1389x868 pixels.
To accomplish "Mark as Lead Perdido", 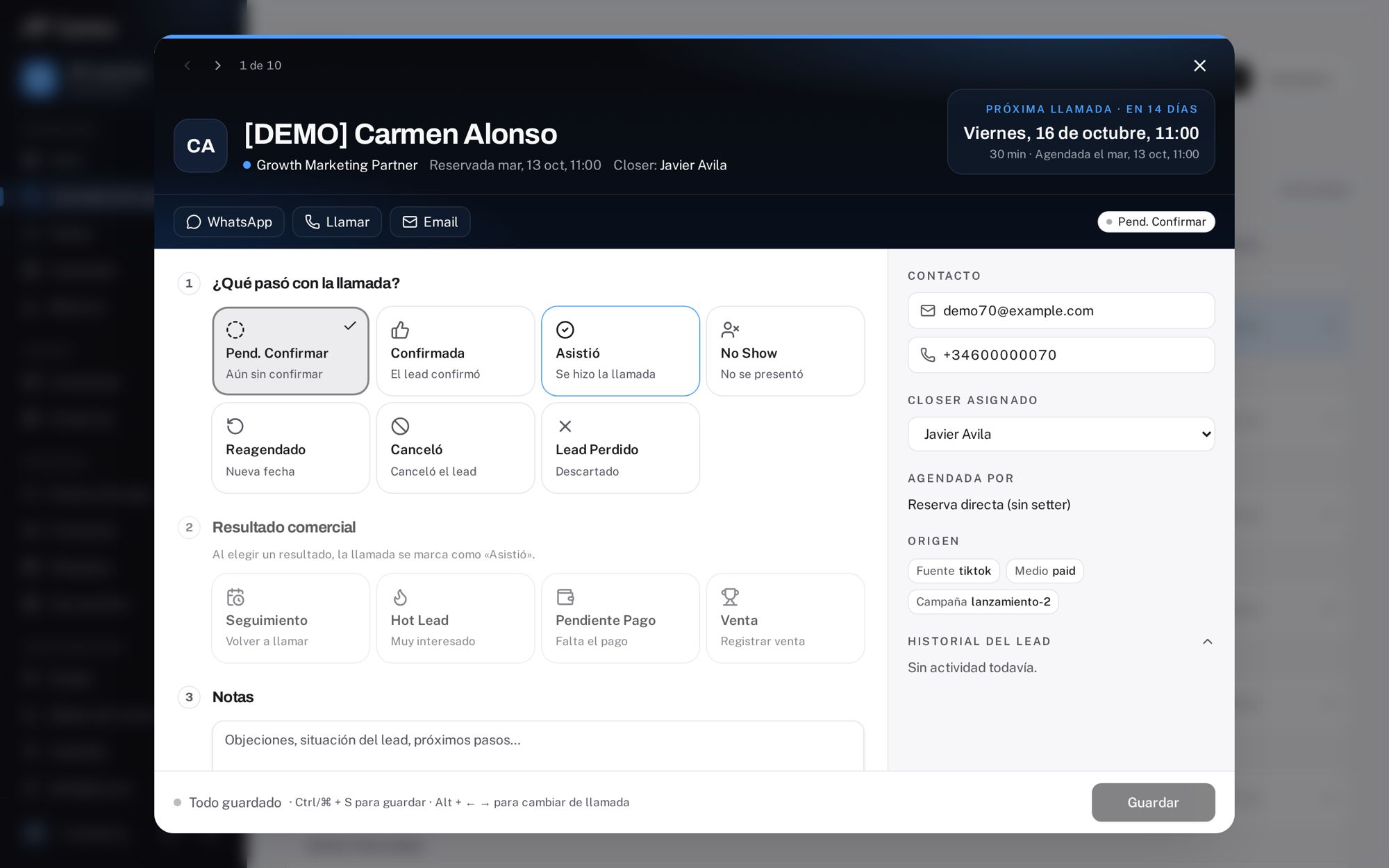I will 620,448.
